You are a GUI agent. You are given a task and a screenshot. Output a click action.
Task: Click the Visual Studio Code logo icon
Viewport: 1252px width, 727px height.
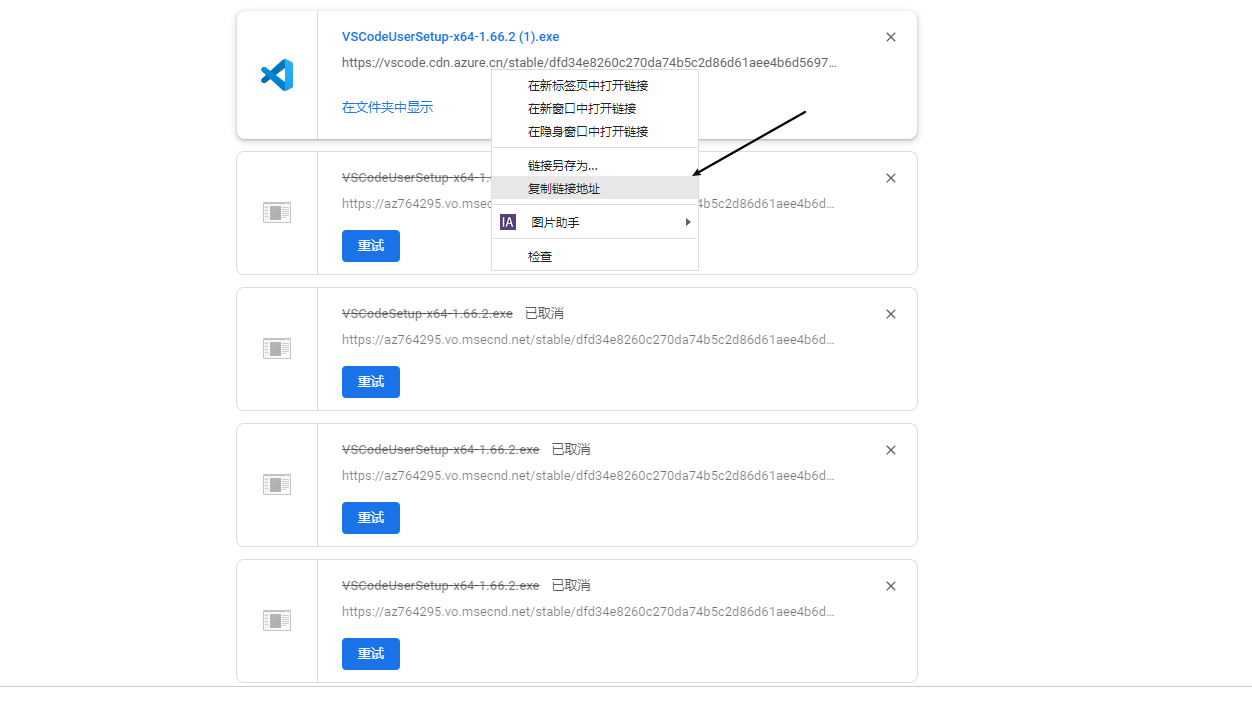[277, 75]
